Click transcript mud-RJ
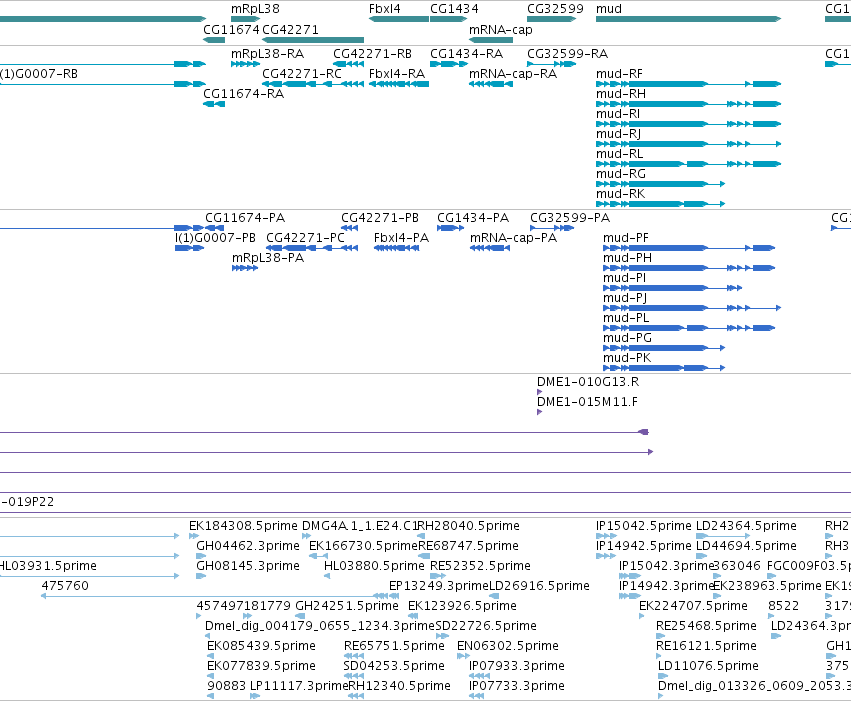 pos(618,134)
